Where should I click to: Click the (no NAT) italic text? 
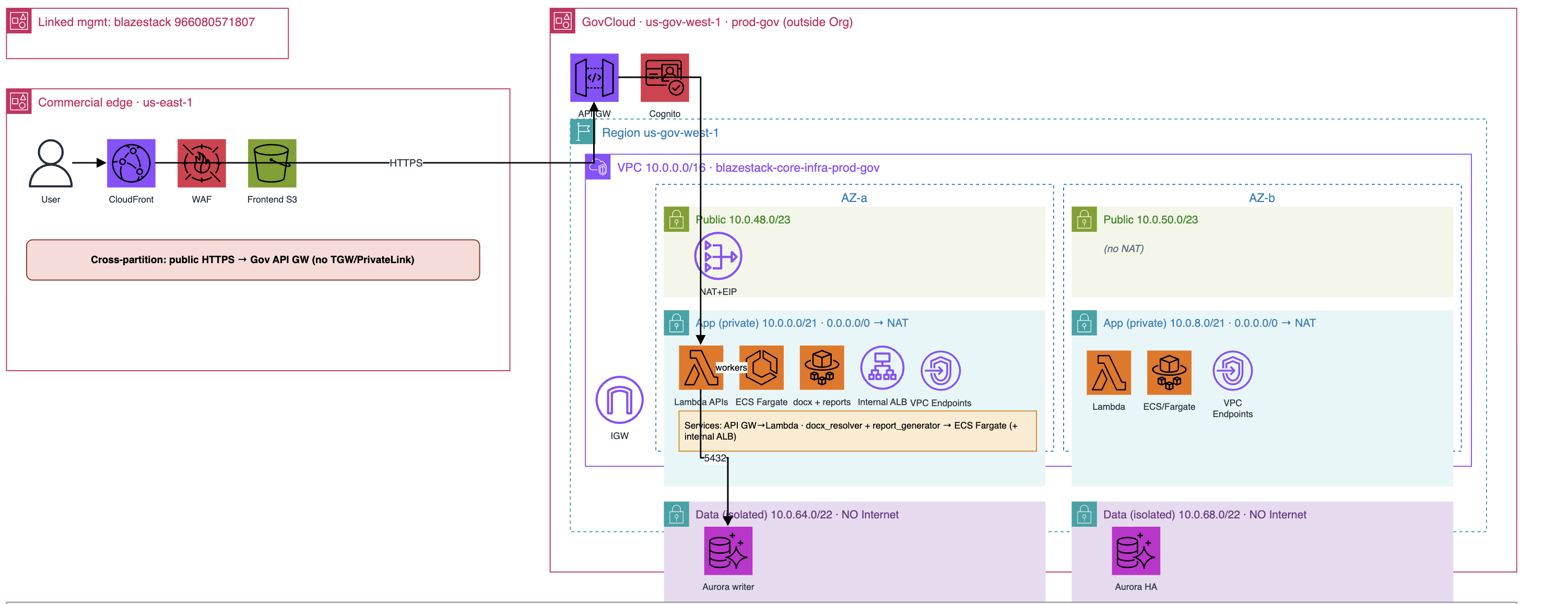[1124, 248]
